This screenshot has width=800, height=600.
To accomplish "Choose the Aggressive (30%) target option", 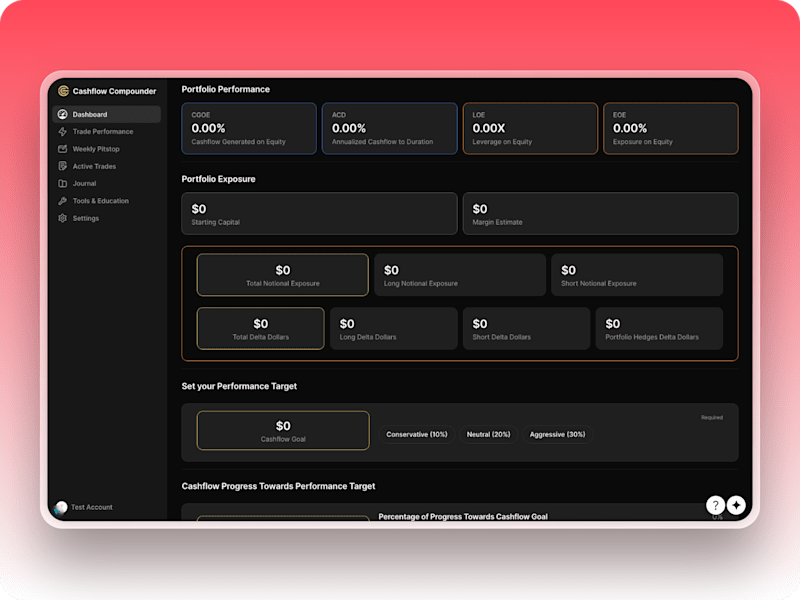I will tap(557, 435).
